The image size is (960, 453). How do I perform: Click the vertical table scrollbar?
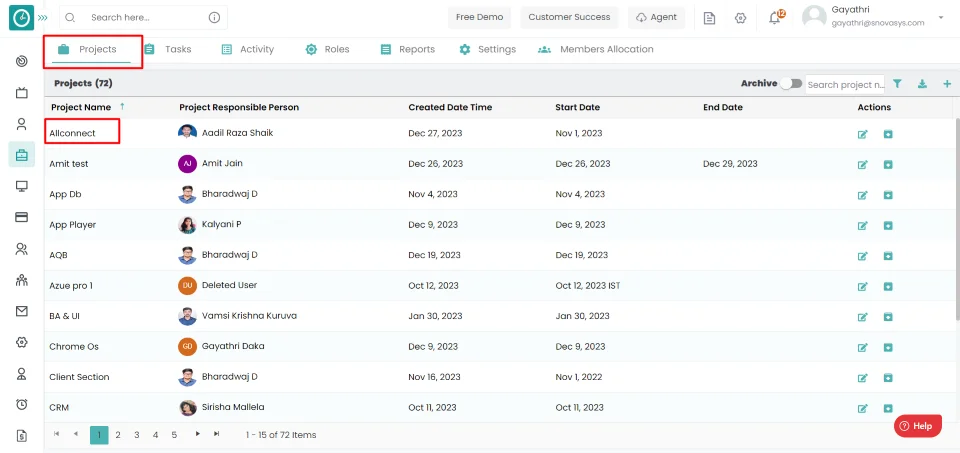pyautogui.click(x=956, y=217)
